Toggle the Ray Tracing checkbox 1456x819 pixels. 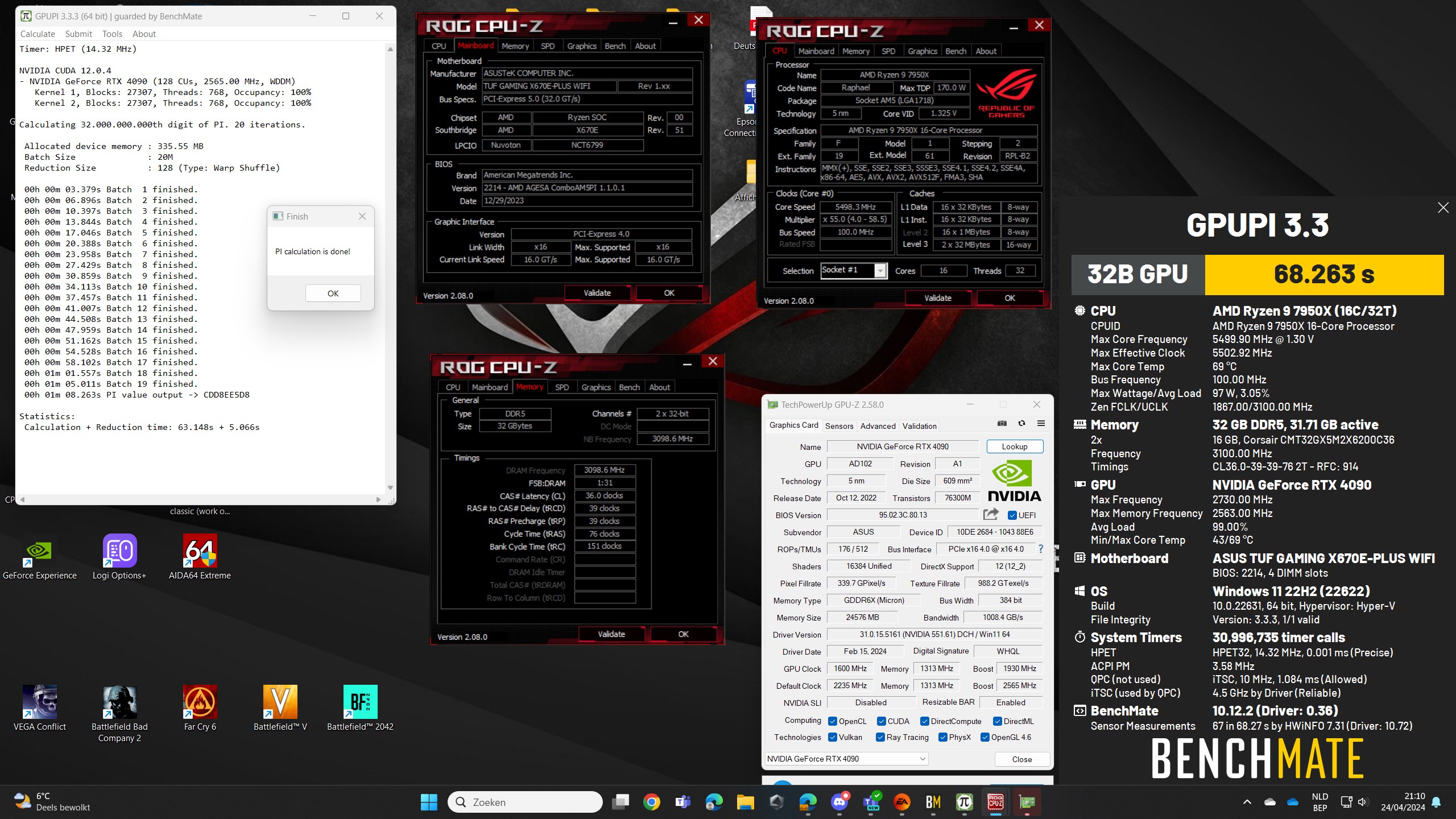tap(880, 737)
